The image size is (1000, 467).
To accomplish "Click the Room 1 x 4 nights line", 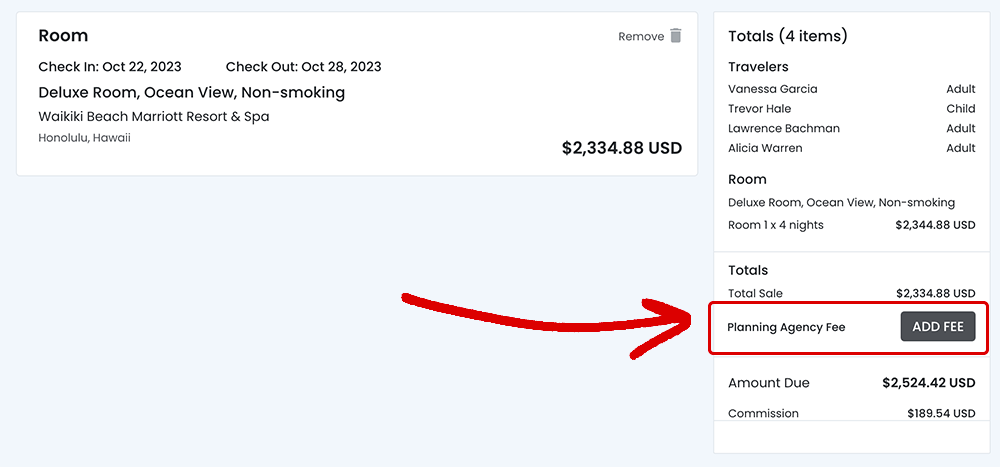I will [x=776, y=225].
